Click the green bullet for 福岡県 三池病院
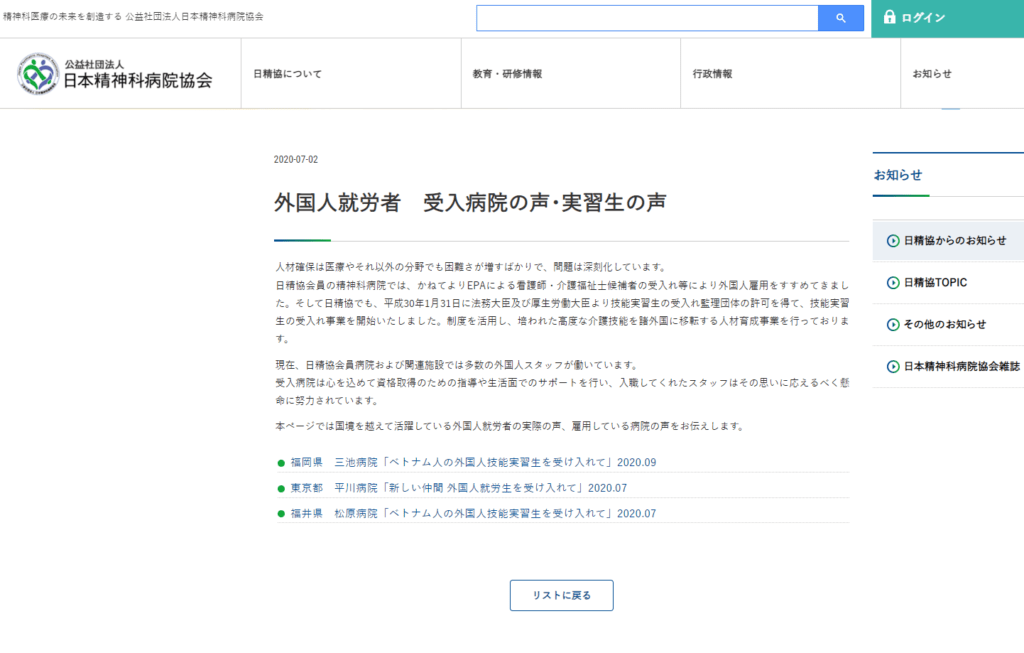 [x=281, y=463]
